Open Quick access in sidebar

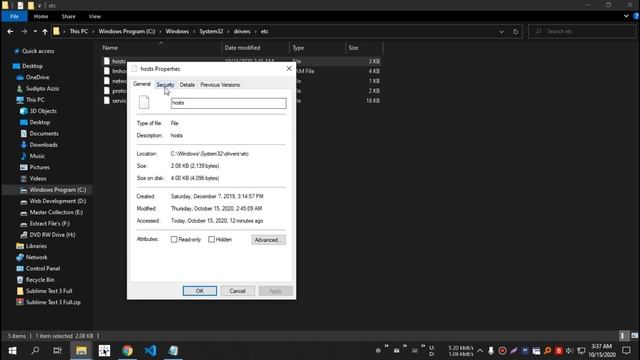coord(38,51)
